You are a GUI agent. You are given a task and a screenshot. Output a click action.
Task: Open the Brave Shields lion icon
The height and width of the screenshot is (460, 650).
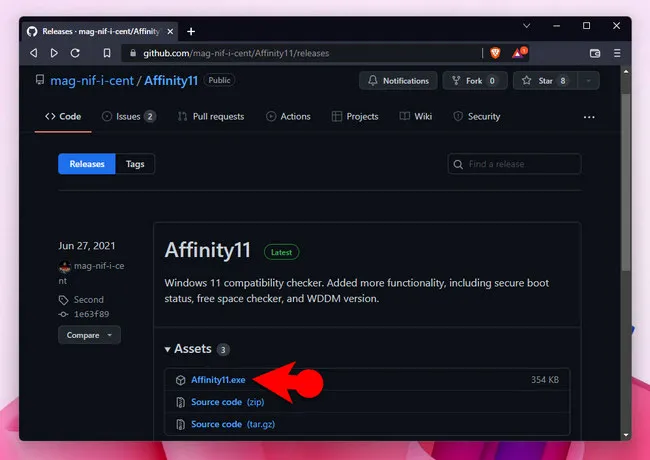(495, 53)
